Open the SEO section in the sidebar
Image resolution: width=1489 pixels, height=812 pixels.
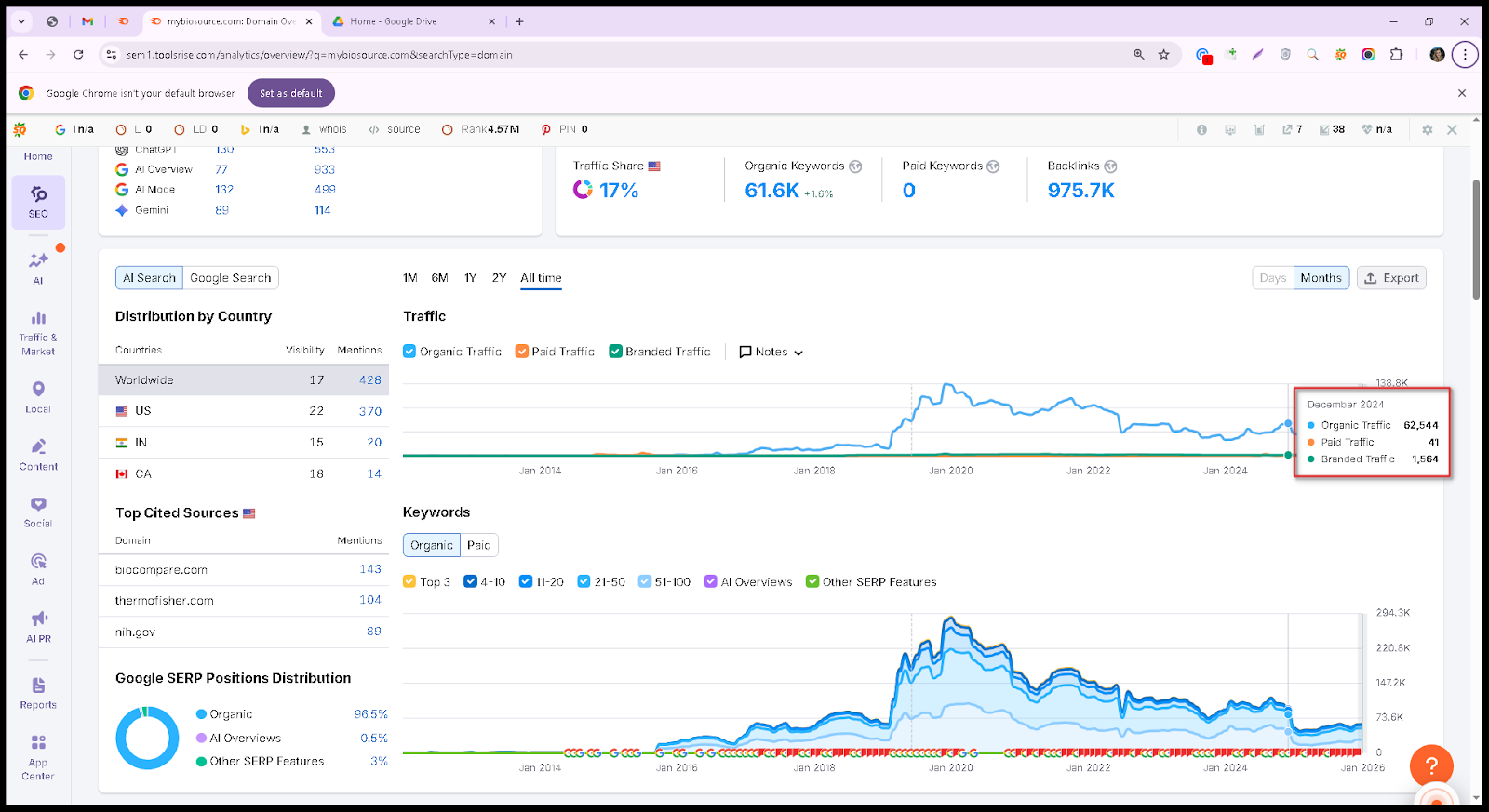(38, 202)
